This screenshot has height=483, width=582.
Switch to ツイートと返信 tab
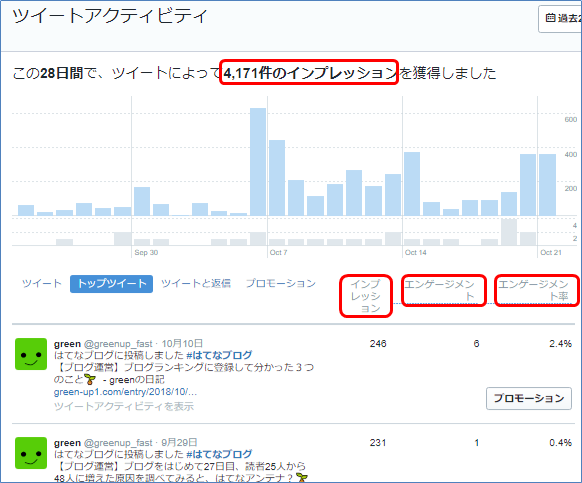(x=196, y=284)
